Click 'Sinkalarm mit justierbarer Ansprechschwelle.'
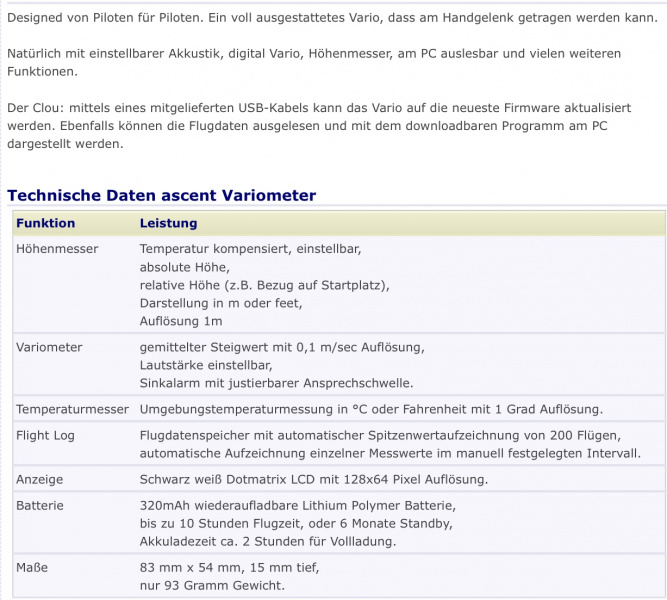This screenshot has width=667, height=600. (x=276, y=383)
